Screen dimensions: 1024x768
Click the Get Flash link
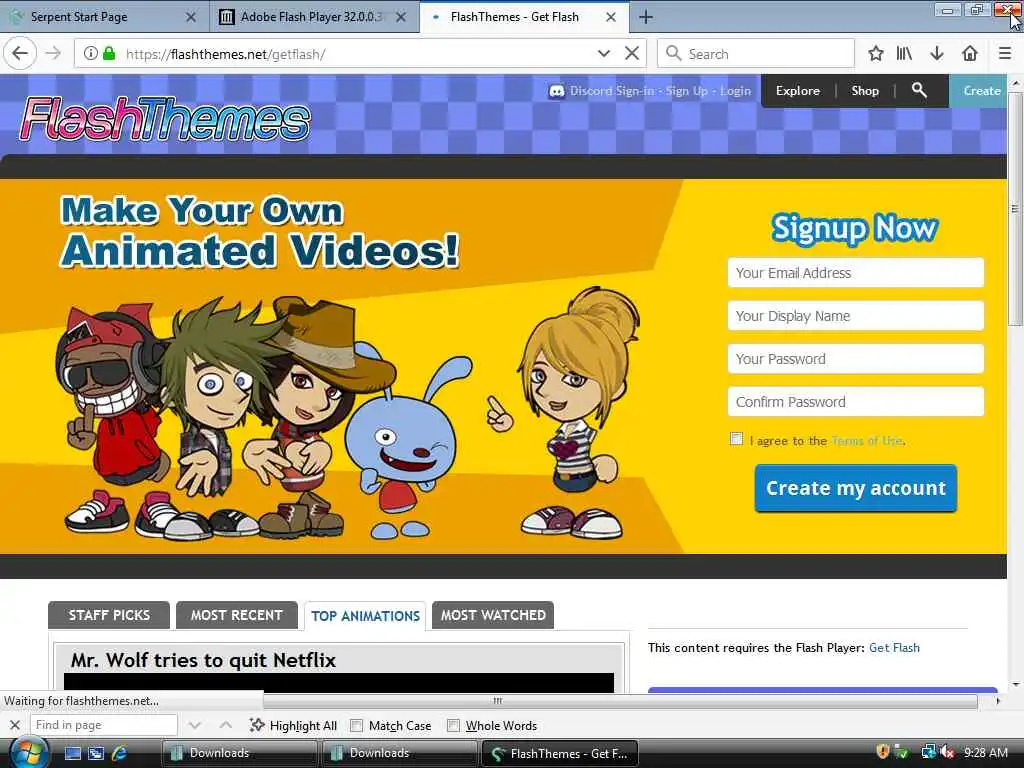(894, 648)
